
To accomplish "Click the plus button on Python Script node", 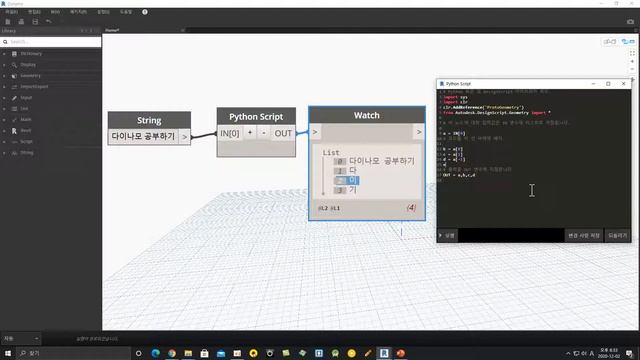I will click(x=250, y=133).
